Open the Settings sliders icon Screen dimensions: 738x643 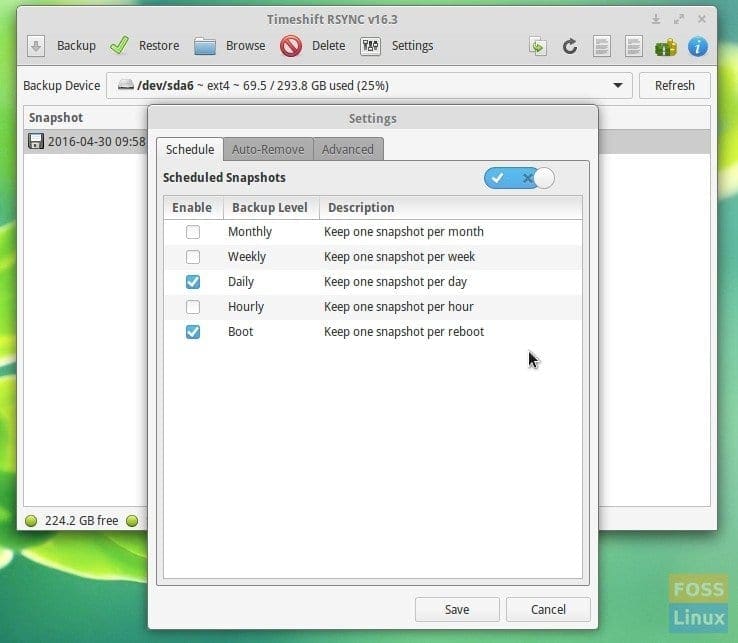coord(370,46)
